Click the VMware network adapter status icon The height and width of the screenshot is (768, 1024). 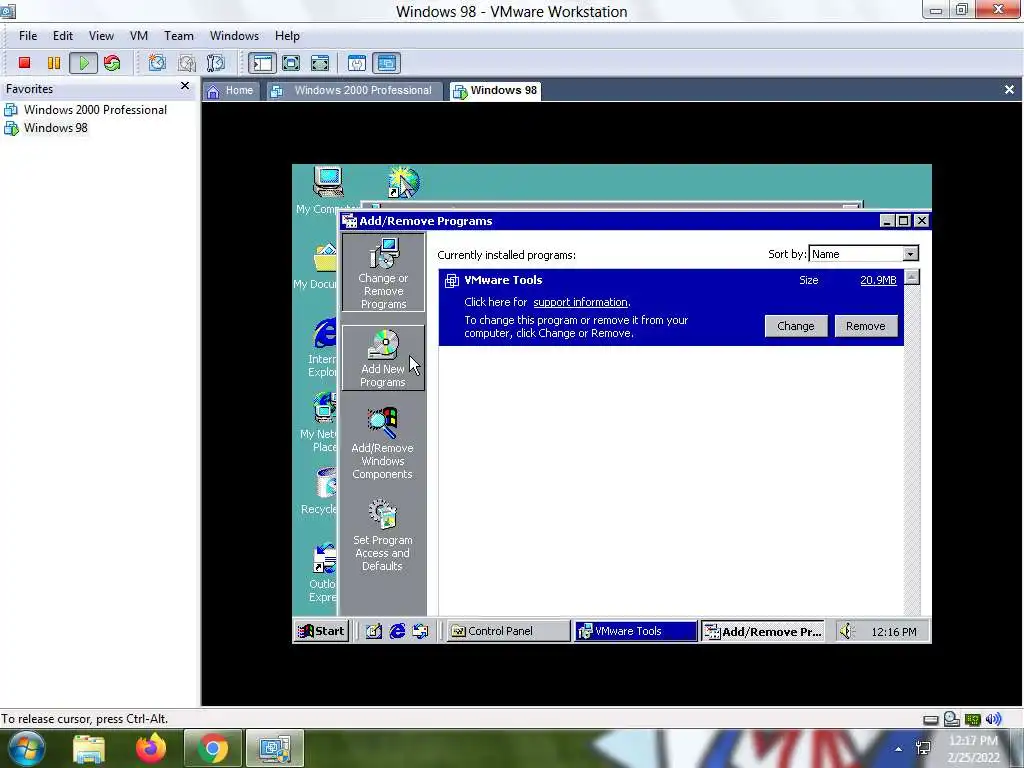(x=973, y=720)
